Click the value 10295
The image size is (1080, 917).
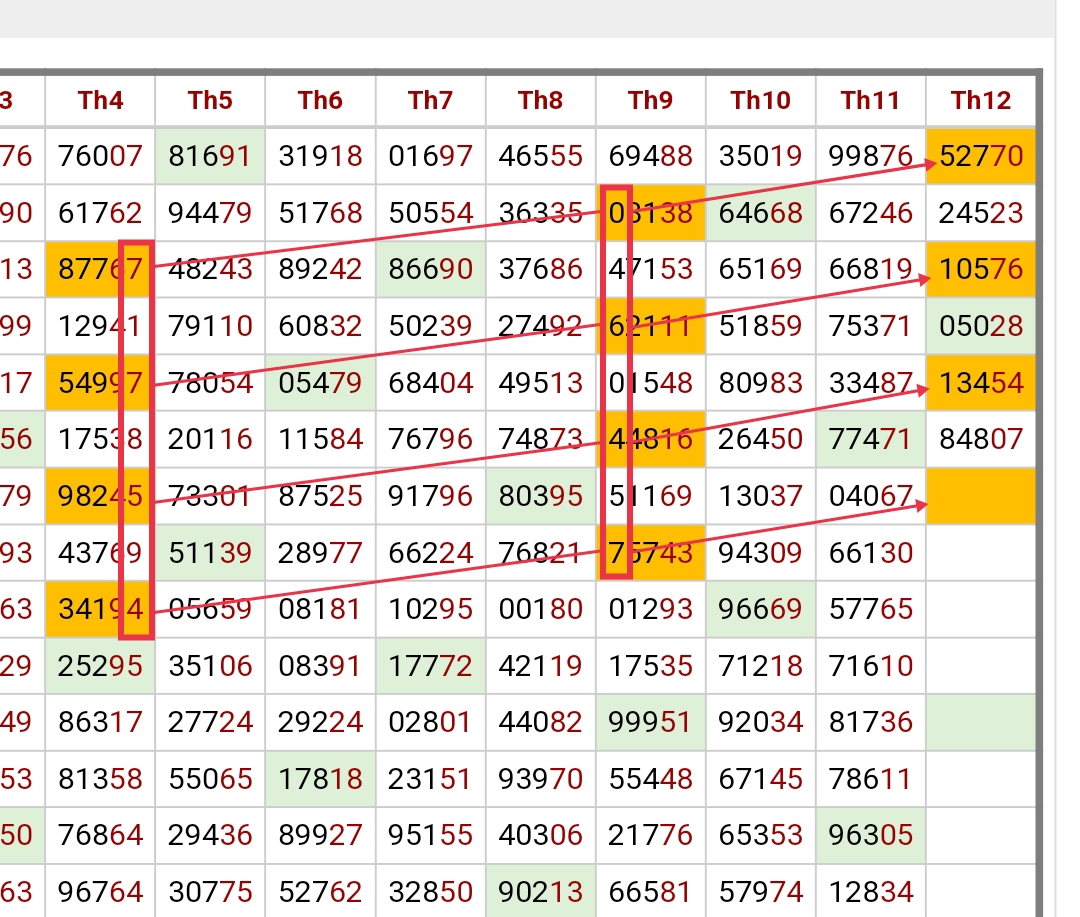431,609
